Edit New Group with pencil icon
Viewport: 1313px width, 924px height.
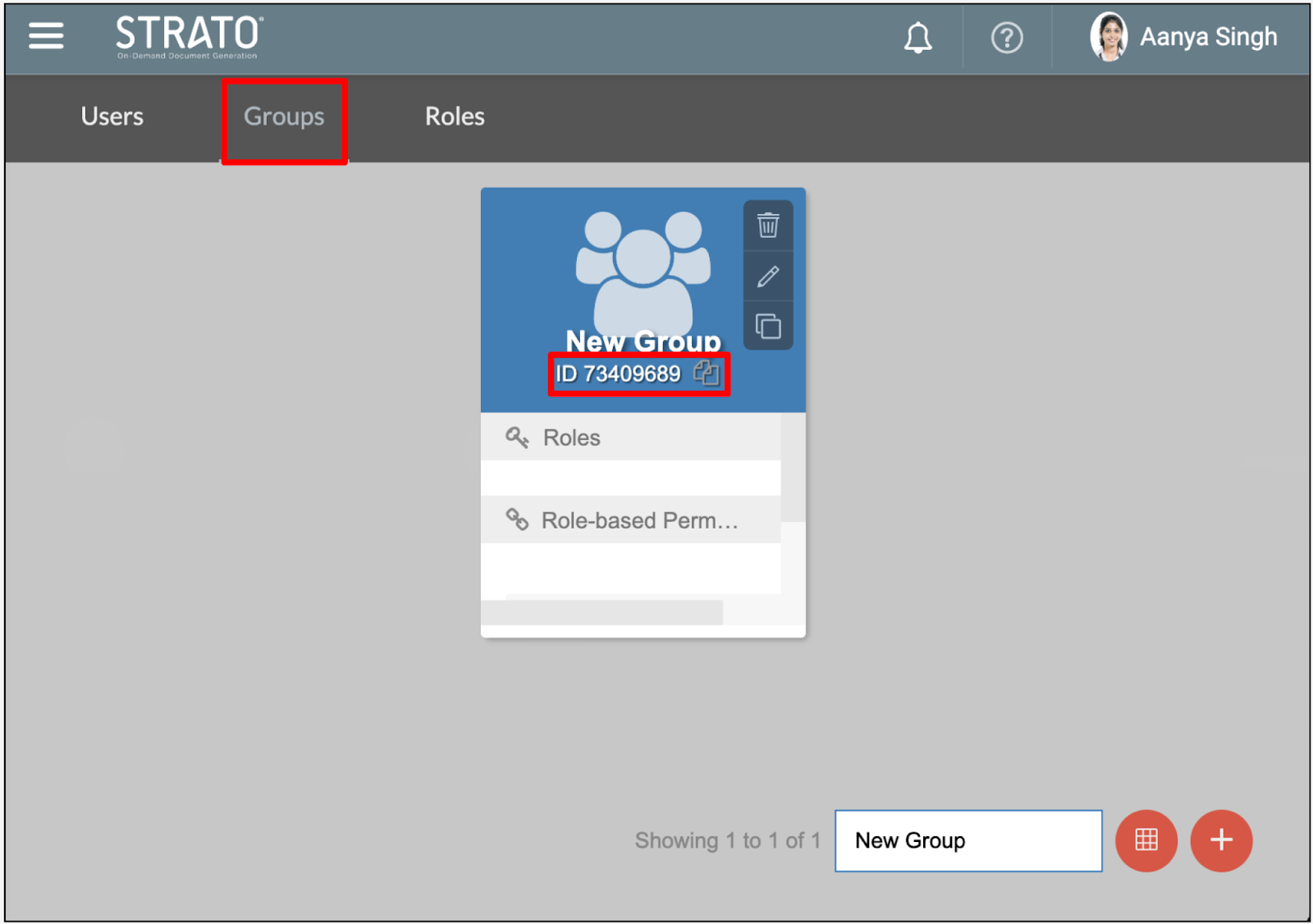click(768, 277)
